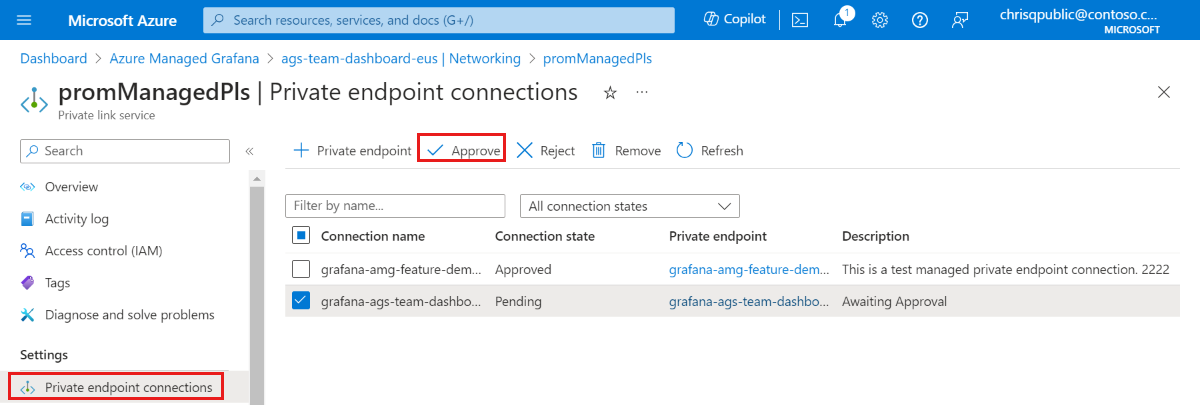Toggle the select-all connections checkbox
The height and width of the screenshot is (405, 1200).
tap(301, 236)
